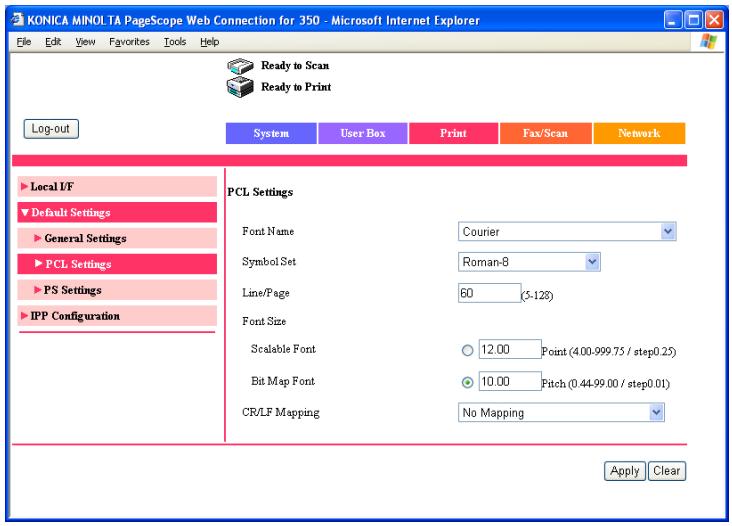Maximize the Internet Explorer window
Viewport: 732px width, 526px height.
(694, 20)
